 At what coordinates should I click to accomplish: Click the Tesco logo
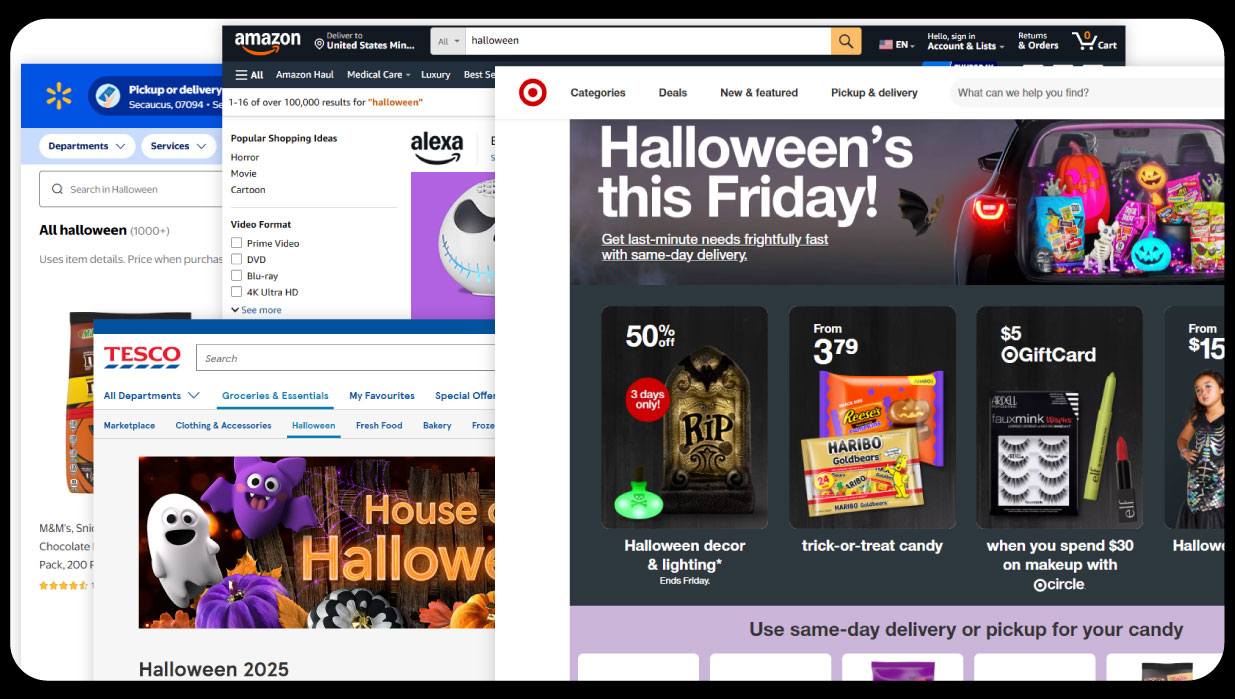pos(143,356)
